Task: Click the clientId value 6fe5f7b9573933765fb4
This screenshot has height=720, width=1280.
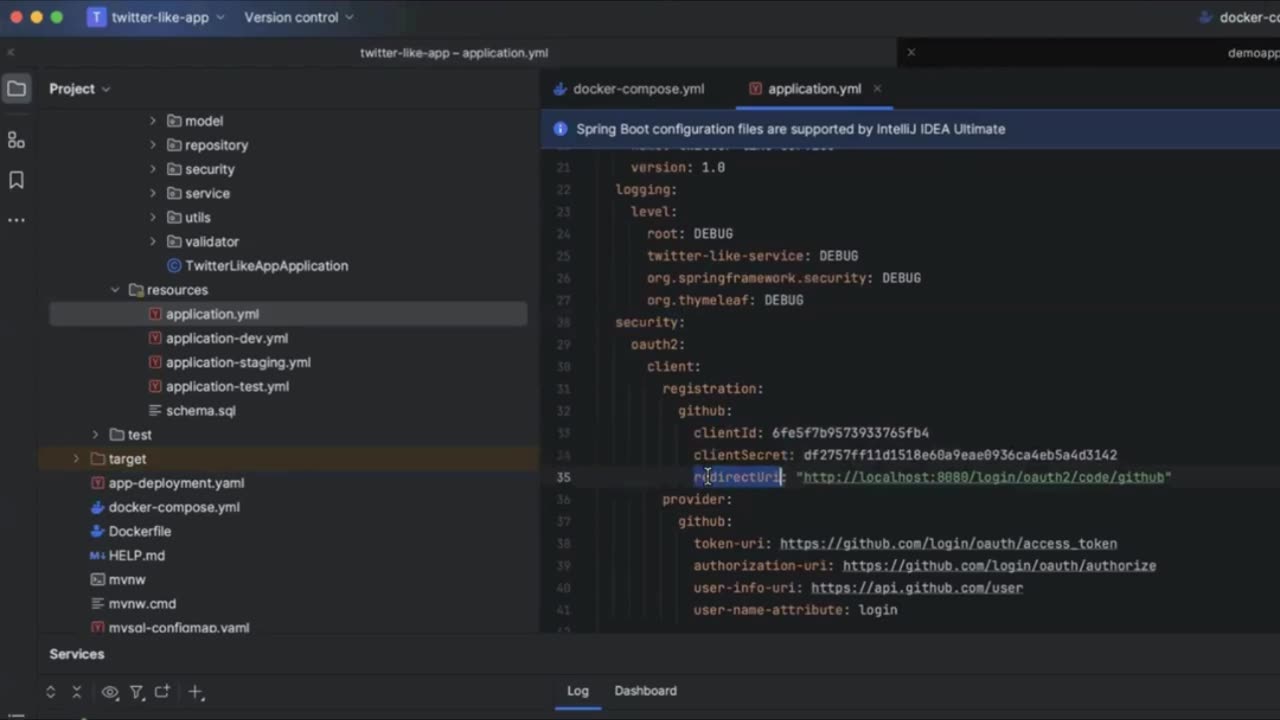Action: tap(850, 433)
